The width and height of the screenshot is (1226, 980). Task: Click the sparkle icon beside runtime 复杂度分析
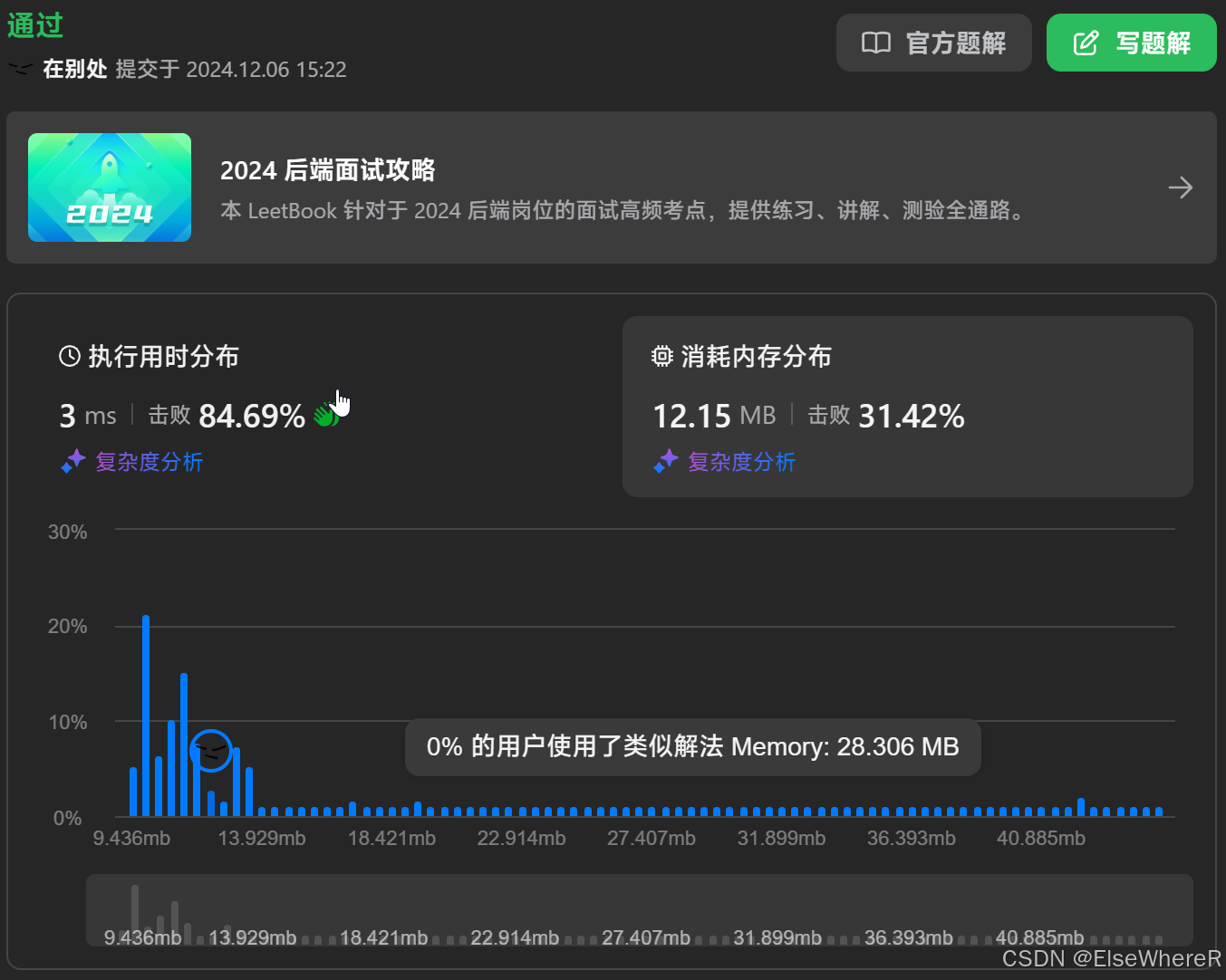[72, 462]
